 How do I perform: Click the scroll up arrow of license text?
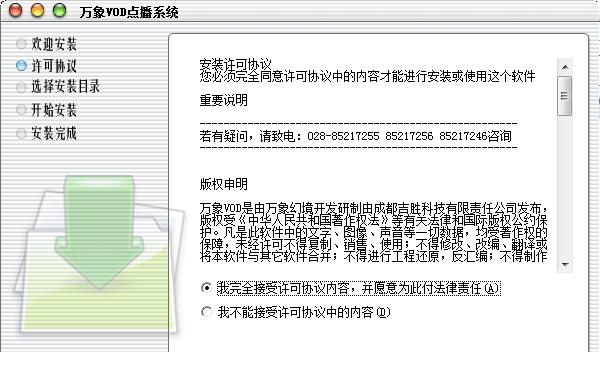[565, 67]
